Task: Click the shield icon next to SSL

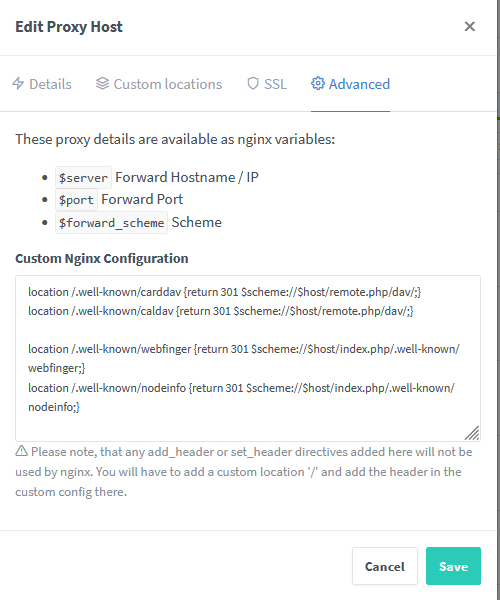Action: click(x=253, y=83)
